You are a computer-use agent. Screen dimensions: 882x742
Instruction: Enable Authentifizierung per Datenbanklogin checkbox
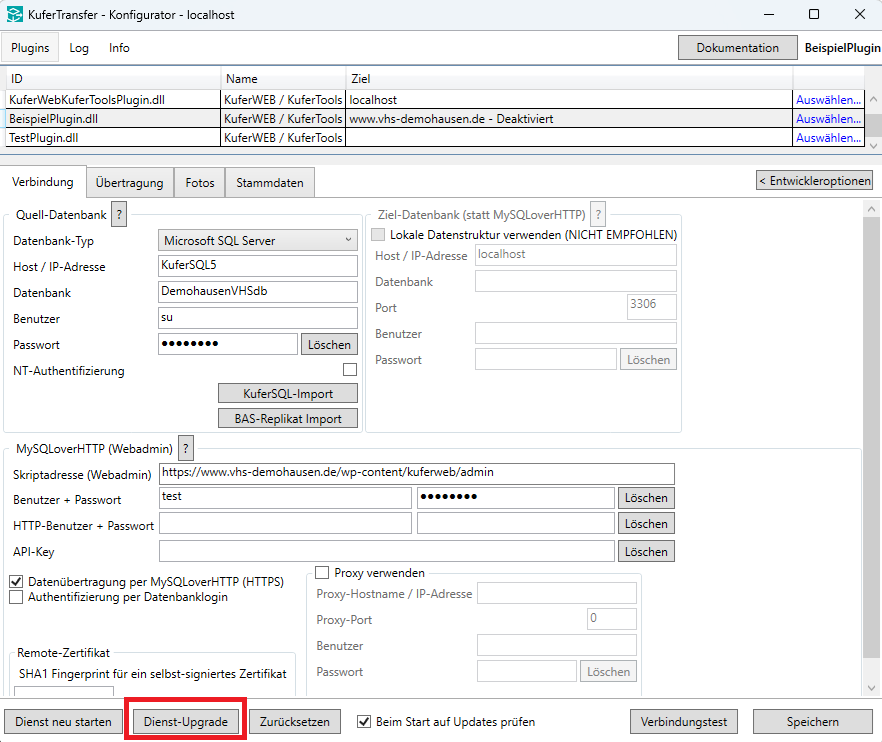point(16,597)
